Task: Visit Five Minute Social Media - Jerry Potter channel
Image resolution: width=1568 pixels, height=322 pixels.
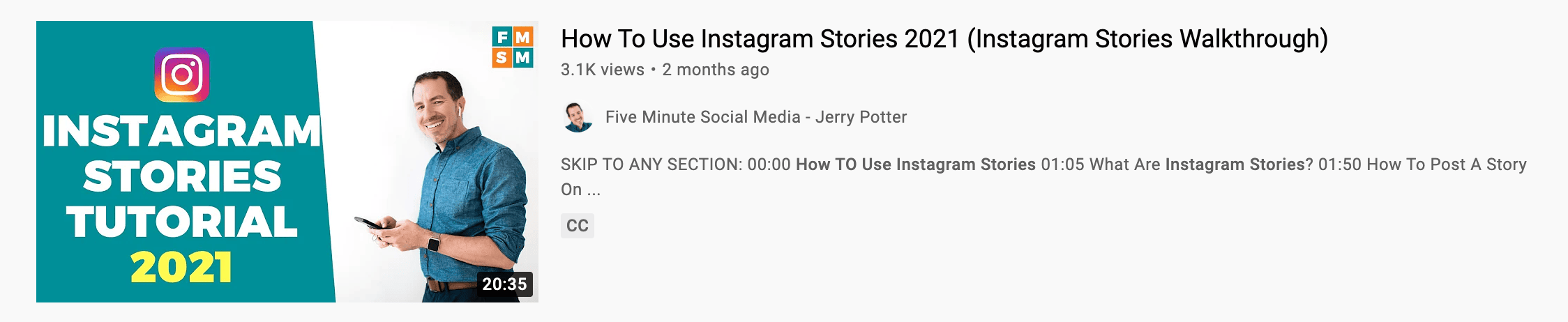Action: [x=756, y=117]
